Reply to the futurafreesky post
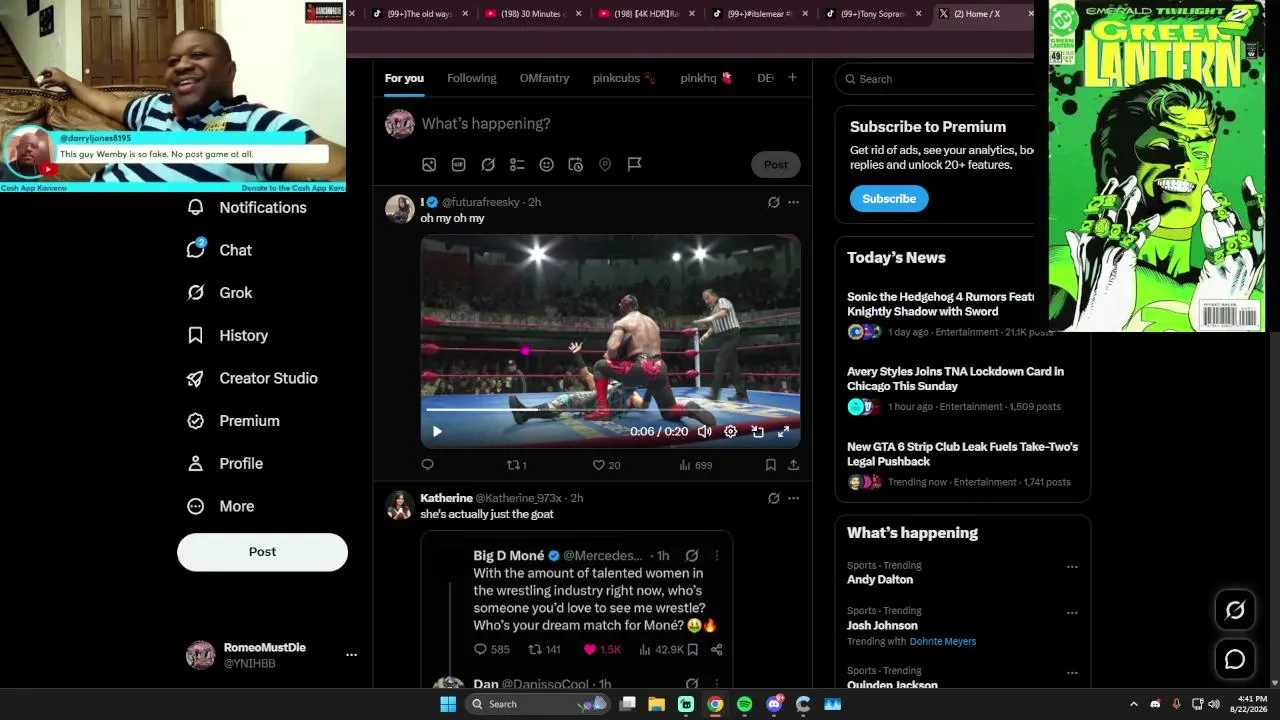 pyautogui.click(x=427, y=465)
